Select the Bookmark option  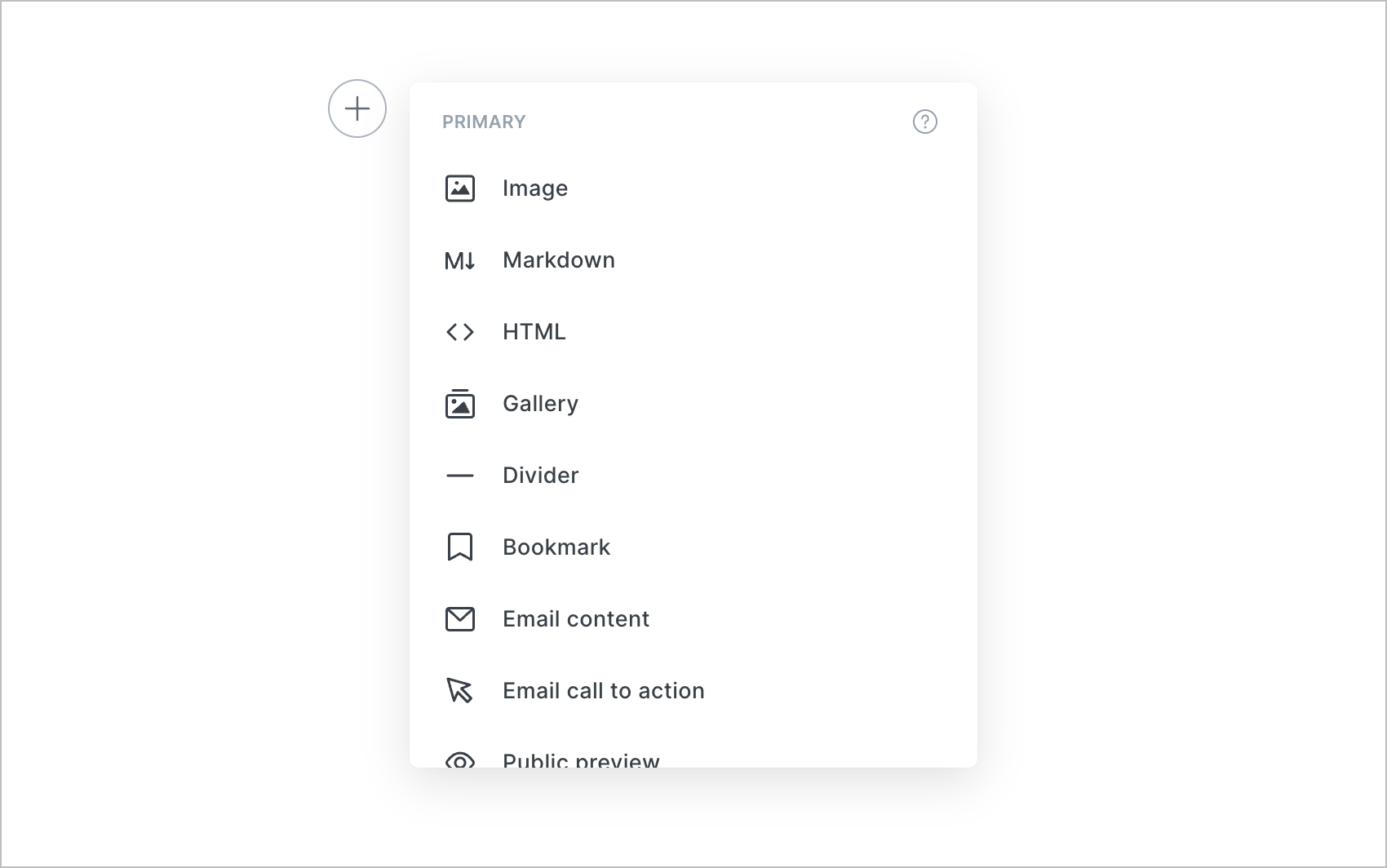(x=556, y=547)
